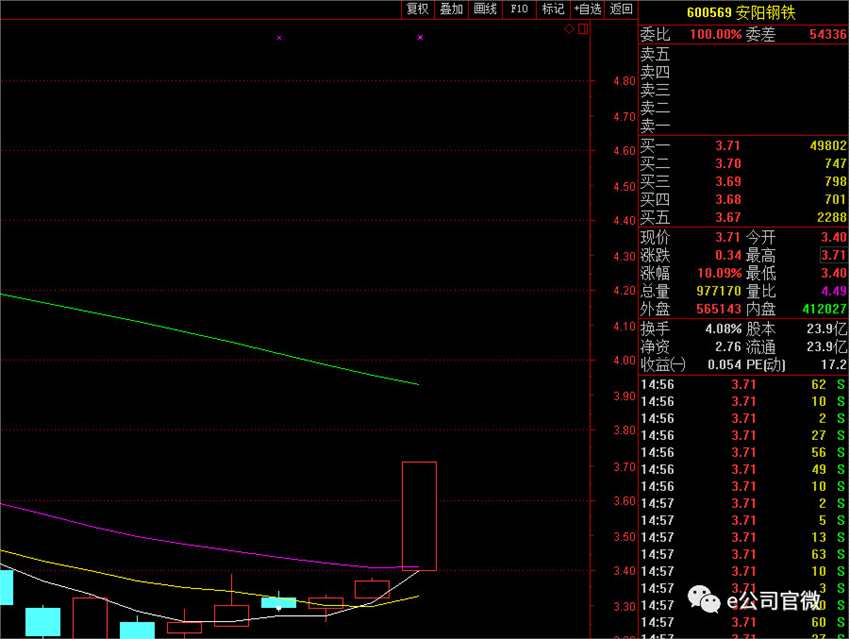
Task: Add stock via +自选 button
Action: pyautogui.click(x=587, y=9)
